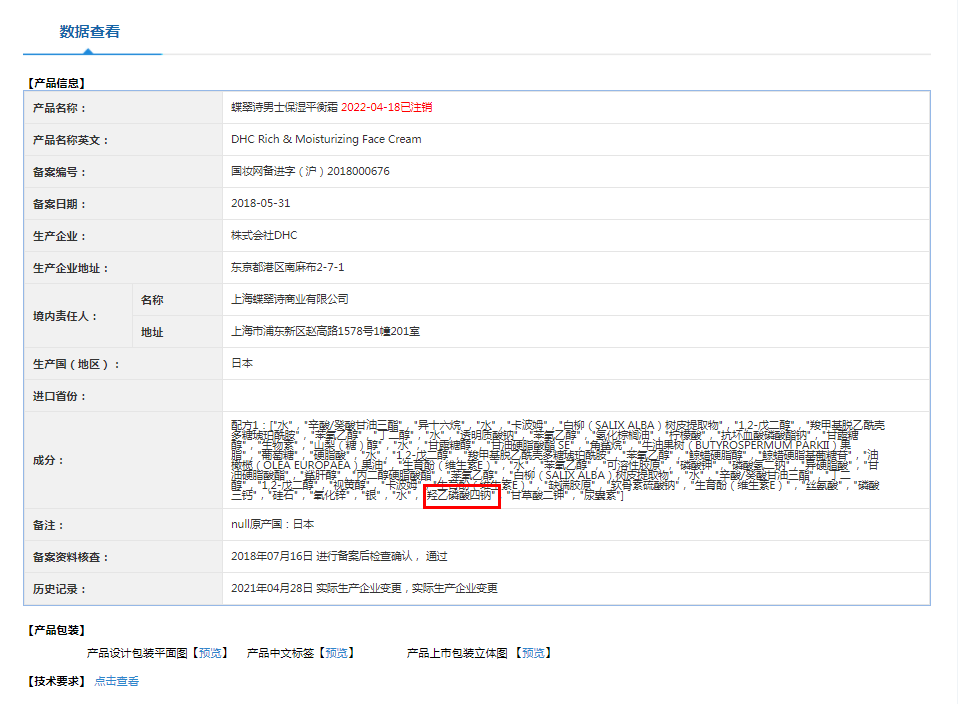Select address 东京都港区南麻布2-7-1
The width and height of the screenshot is (958, 704).
(288, 268)
